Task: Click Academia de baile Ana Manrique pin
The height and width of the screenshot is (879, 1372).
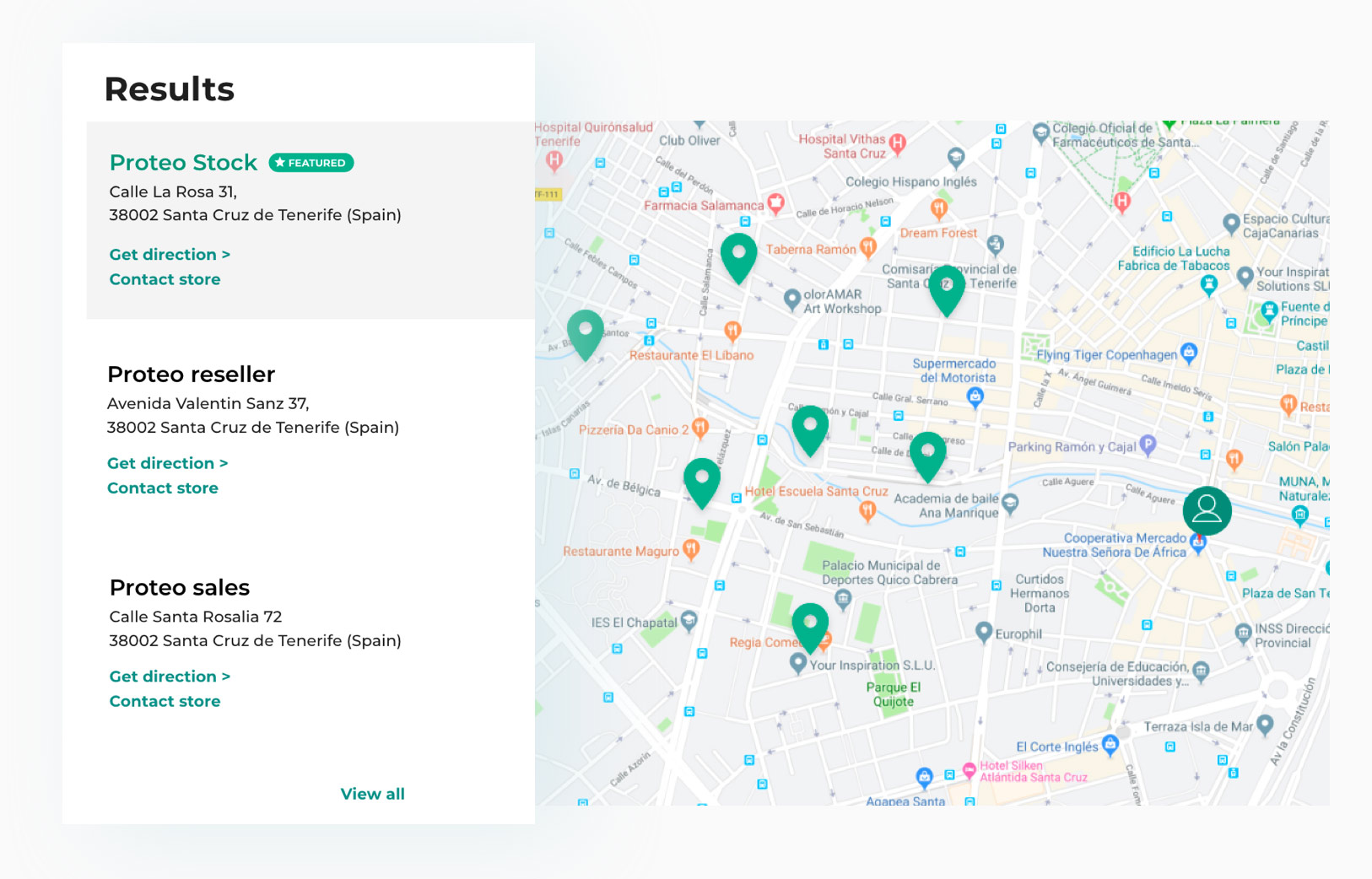Action: 1010,504
